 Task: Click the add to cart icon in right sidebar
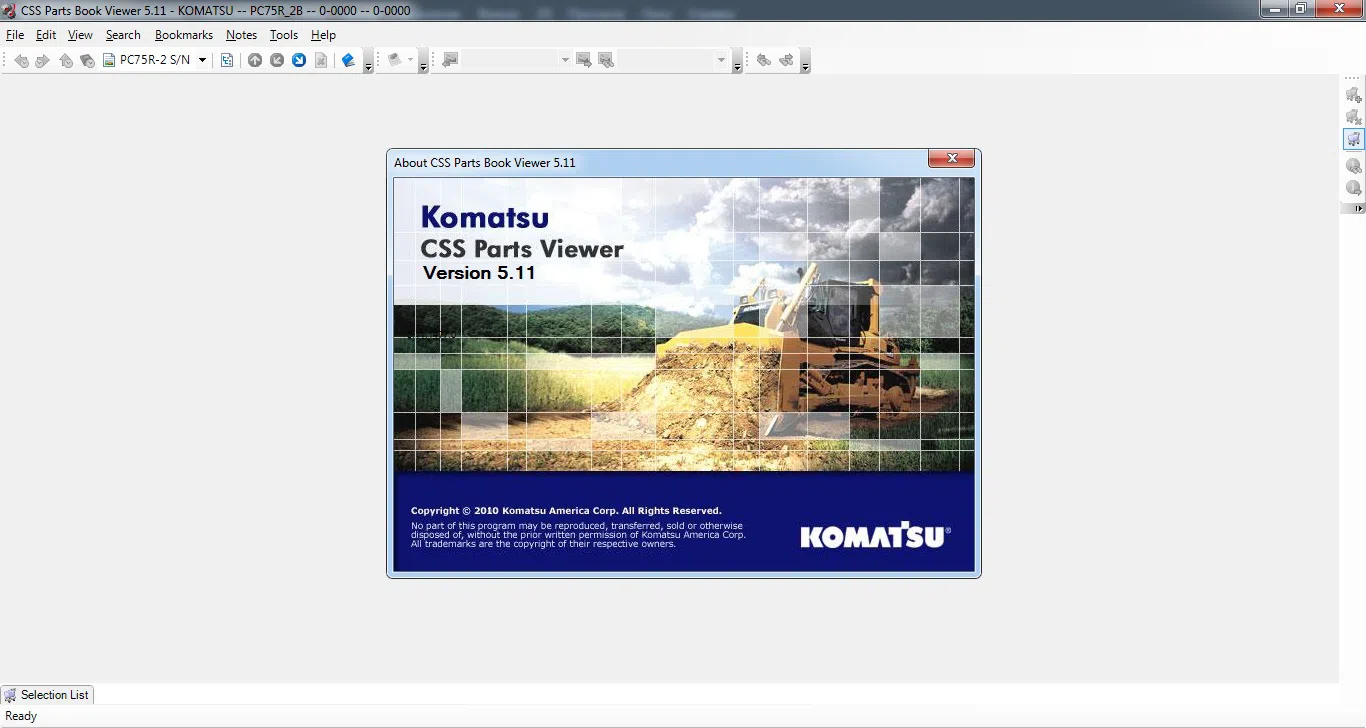1353,95
